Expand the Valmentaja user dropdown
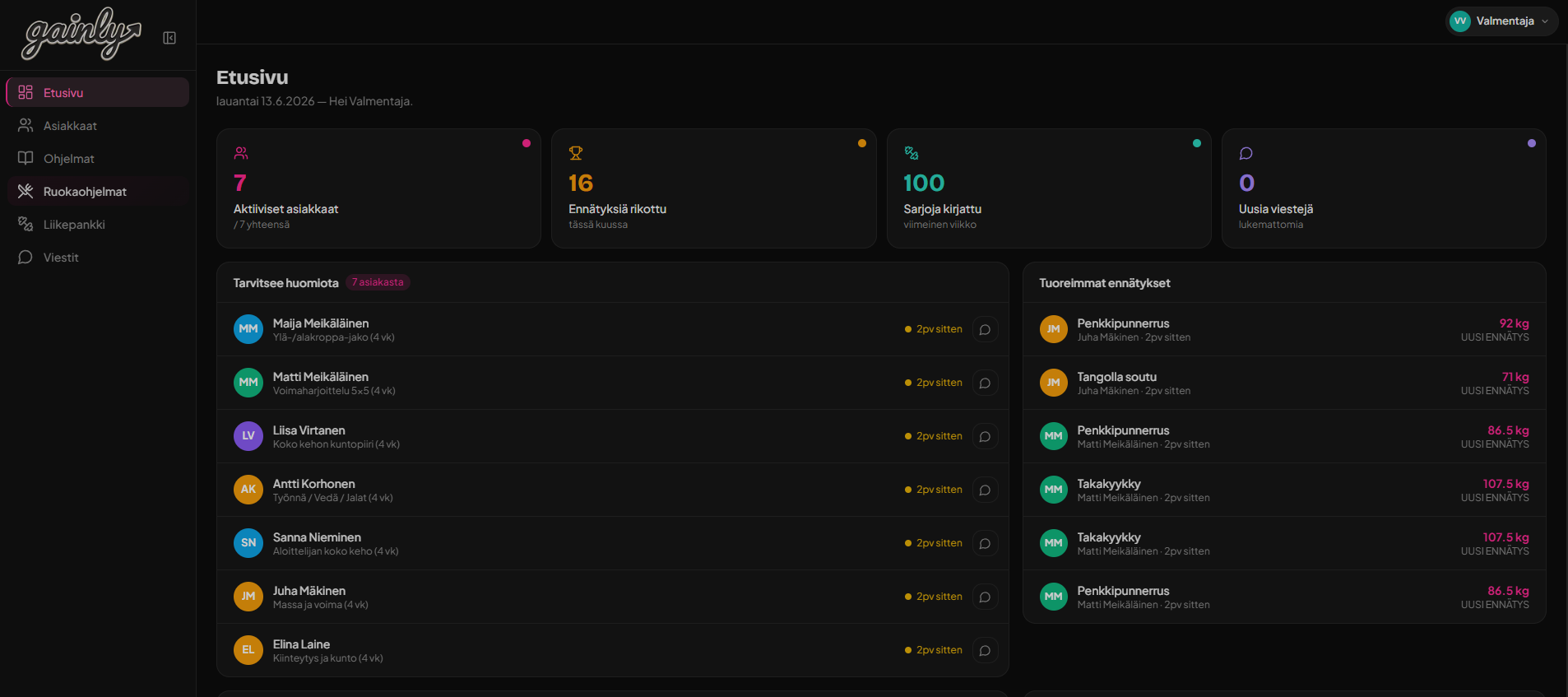The image size is (1568, 697). (1501, 21)
